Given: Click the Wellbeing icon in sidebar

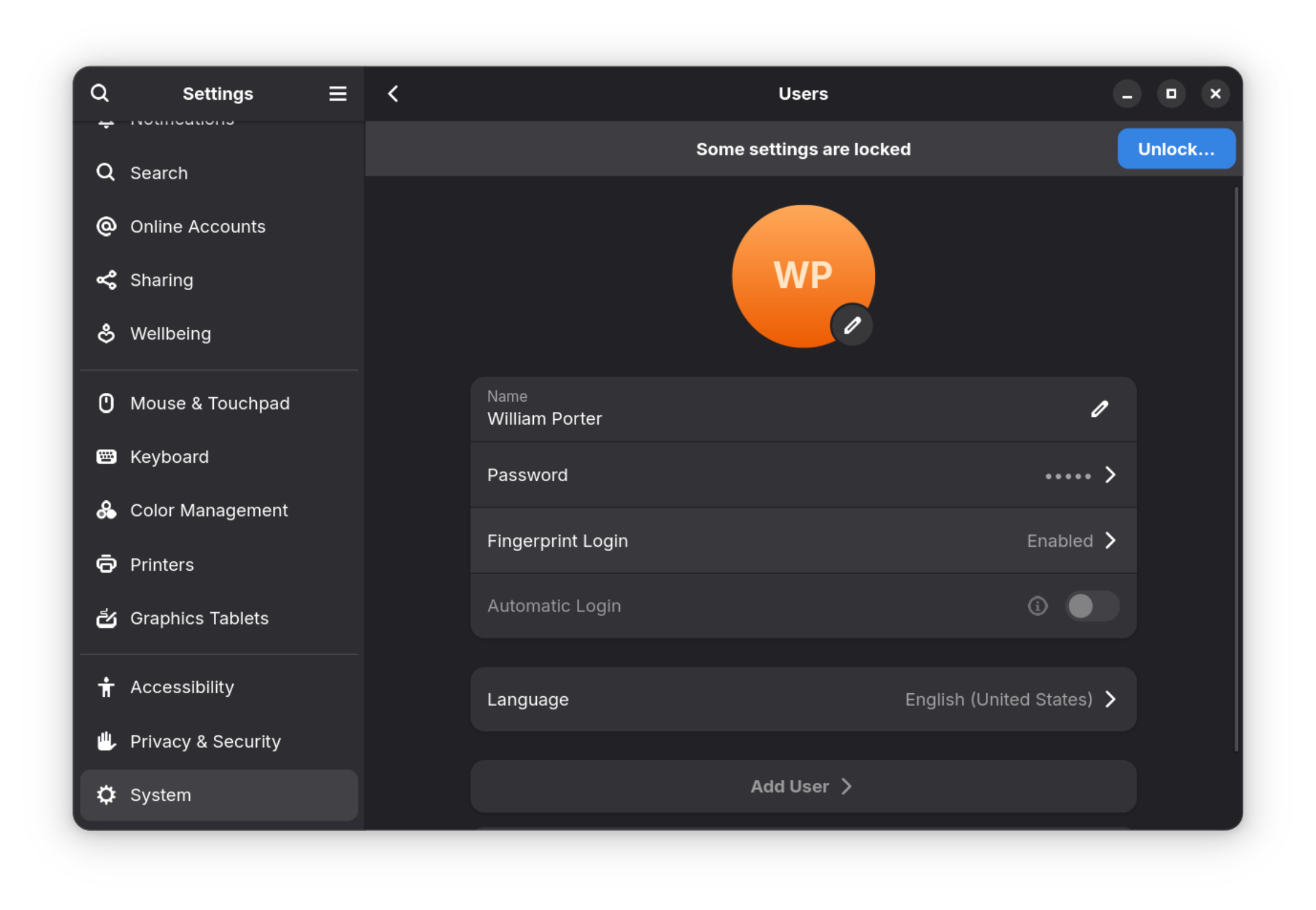Looking at the screenshot, I should (x=106, y=333).
